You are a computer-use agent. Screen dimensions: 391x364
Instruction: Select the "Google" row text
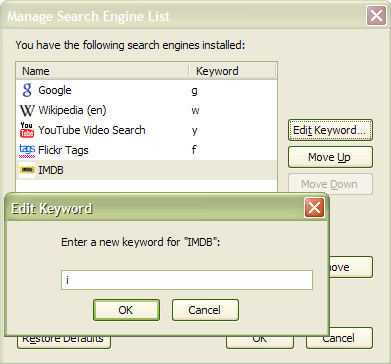click(55, 90)
